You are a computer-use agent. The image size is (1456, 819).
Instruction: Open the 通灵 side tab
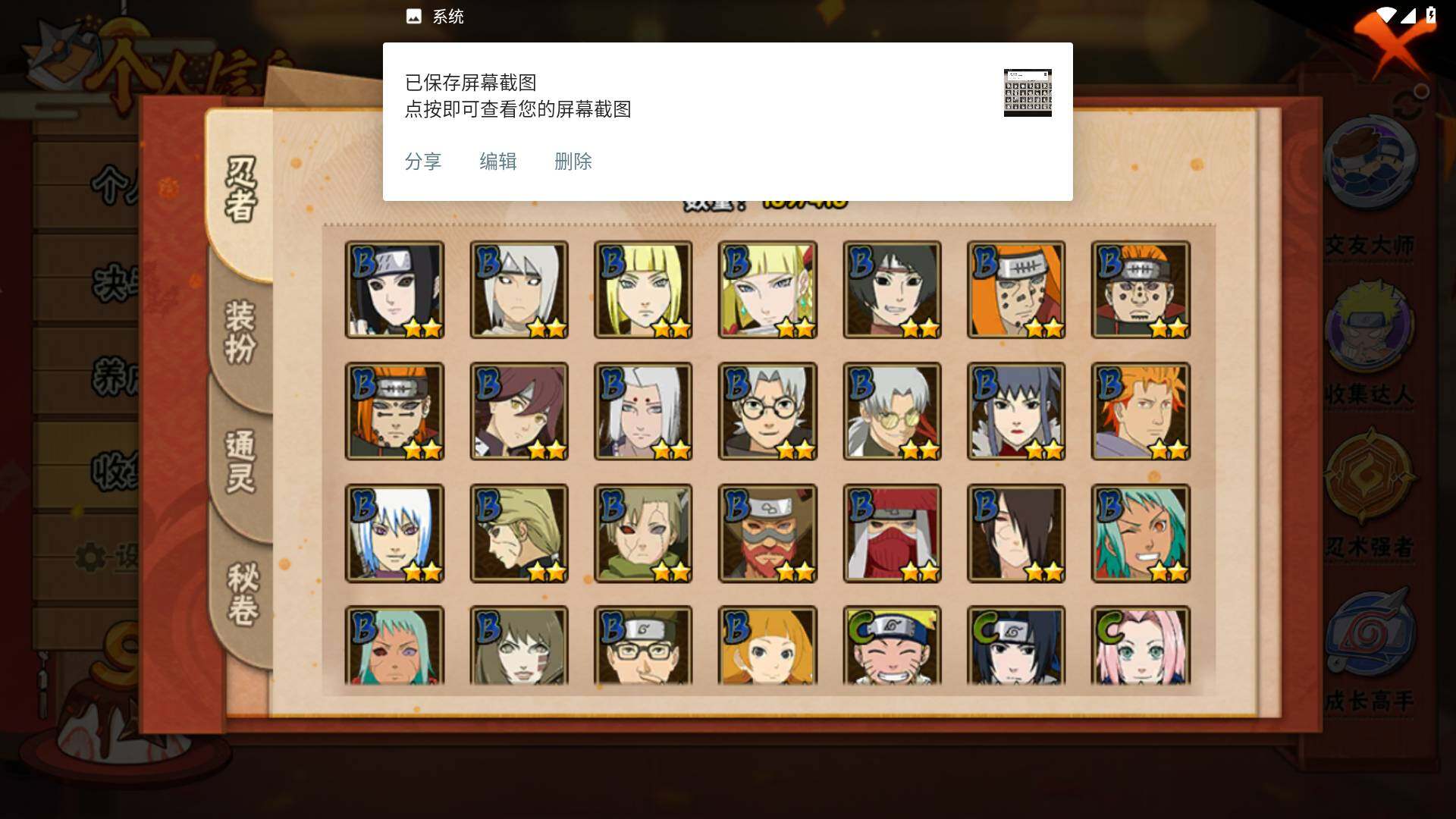pos(241,461)
